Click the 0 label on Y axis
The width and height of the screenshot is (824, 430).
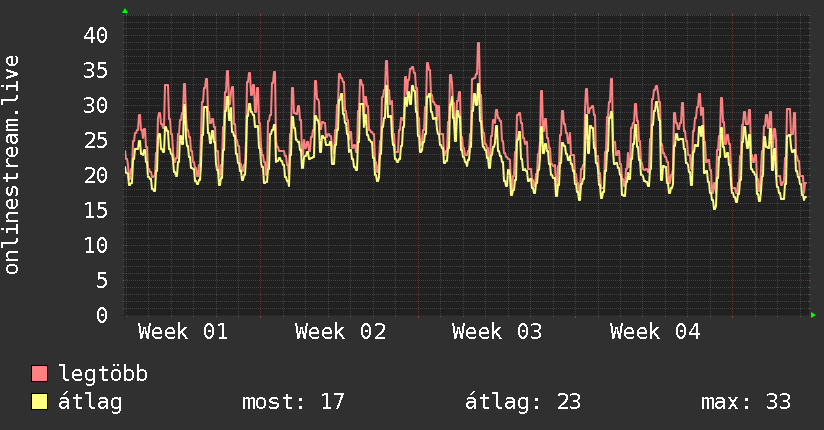pos(102,315)
